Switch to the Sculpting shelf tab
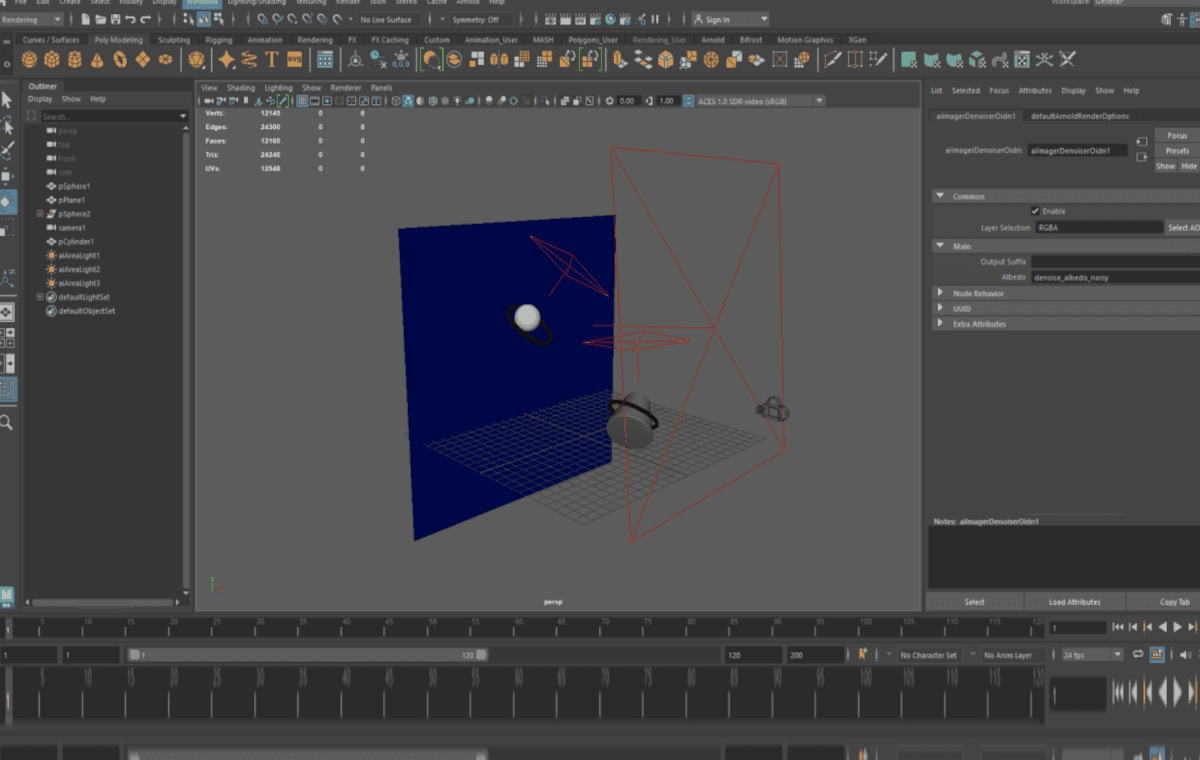This screenshot has width=1200, height=760. pos(173,40)
